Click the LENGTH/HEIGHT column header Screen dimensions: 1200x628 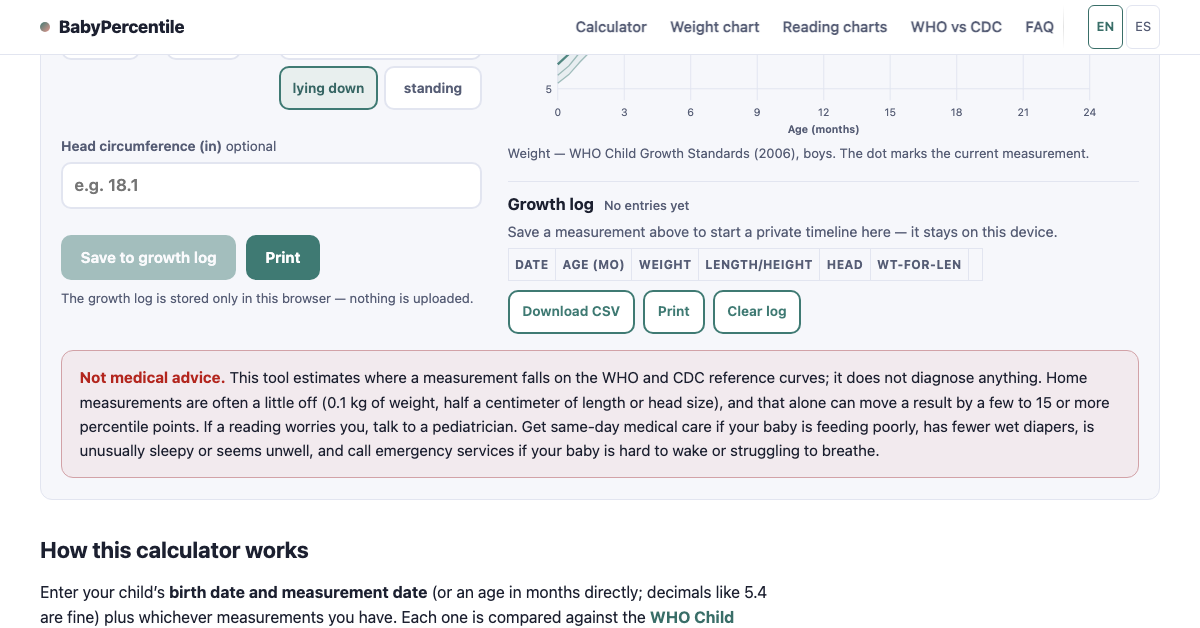click(759, 265)
